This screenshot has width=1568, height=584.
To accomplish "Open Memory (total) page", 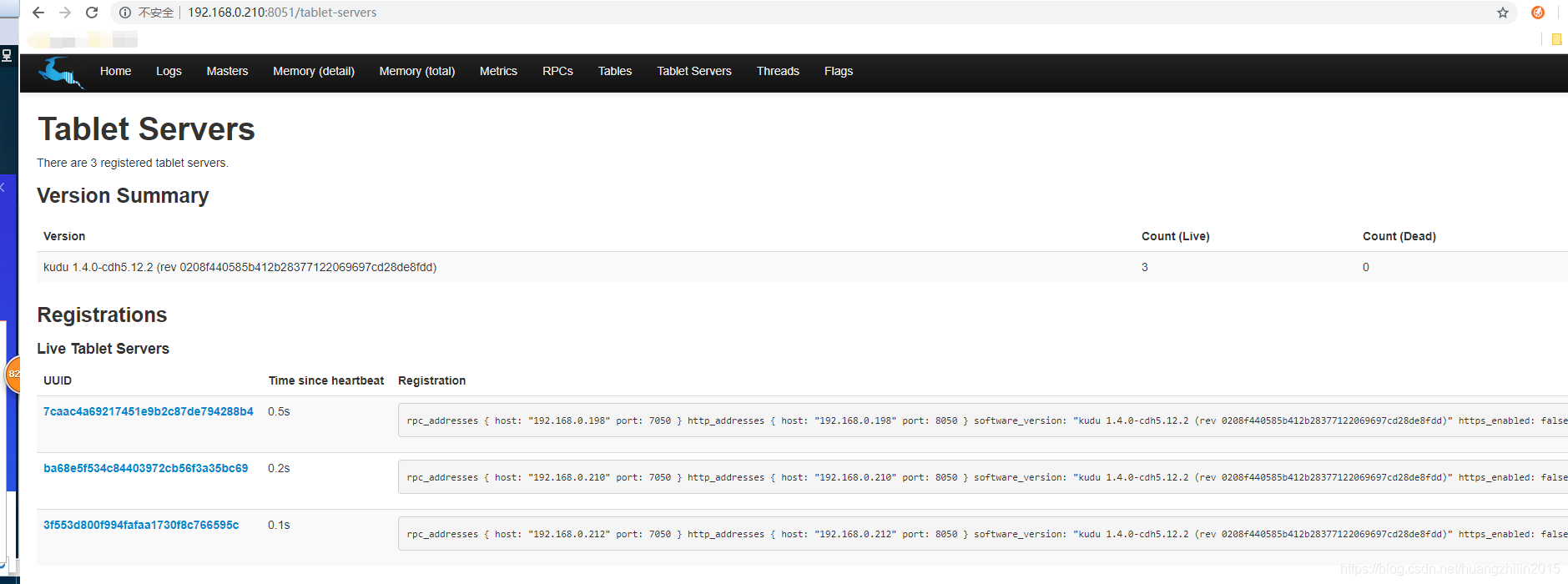I will (416, 72).
